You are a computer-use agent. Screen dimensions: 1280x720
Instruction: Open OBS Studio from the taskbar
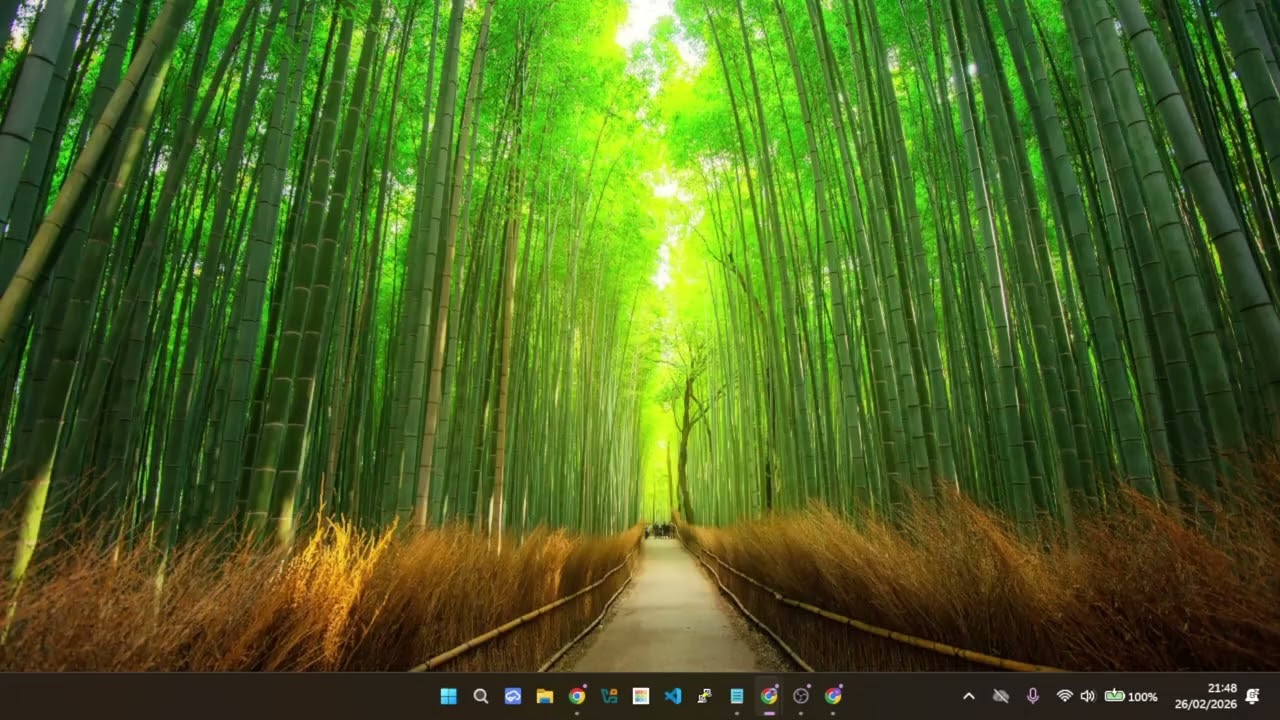tap(801, 696)
